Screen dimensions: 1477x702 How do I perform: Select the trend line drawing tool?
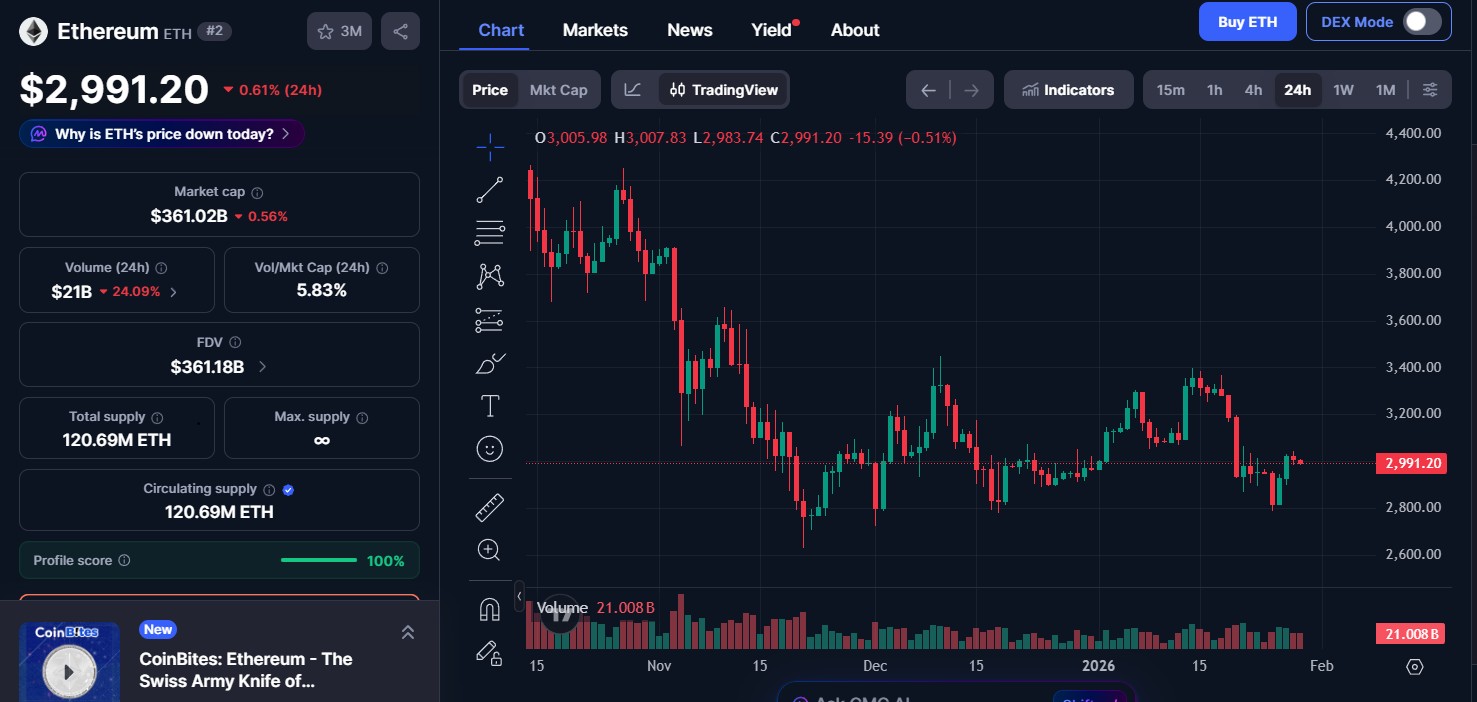coord(489,189)
